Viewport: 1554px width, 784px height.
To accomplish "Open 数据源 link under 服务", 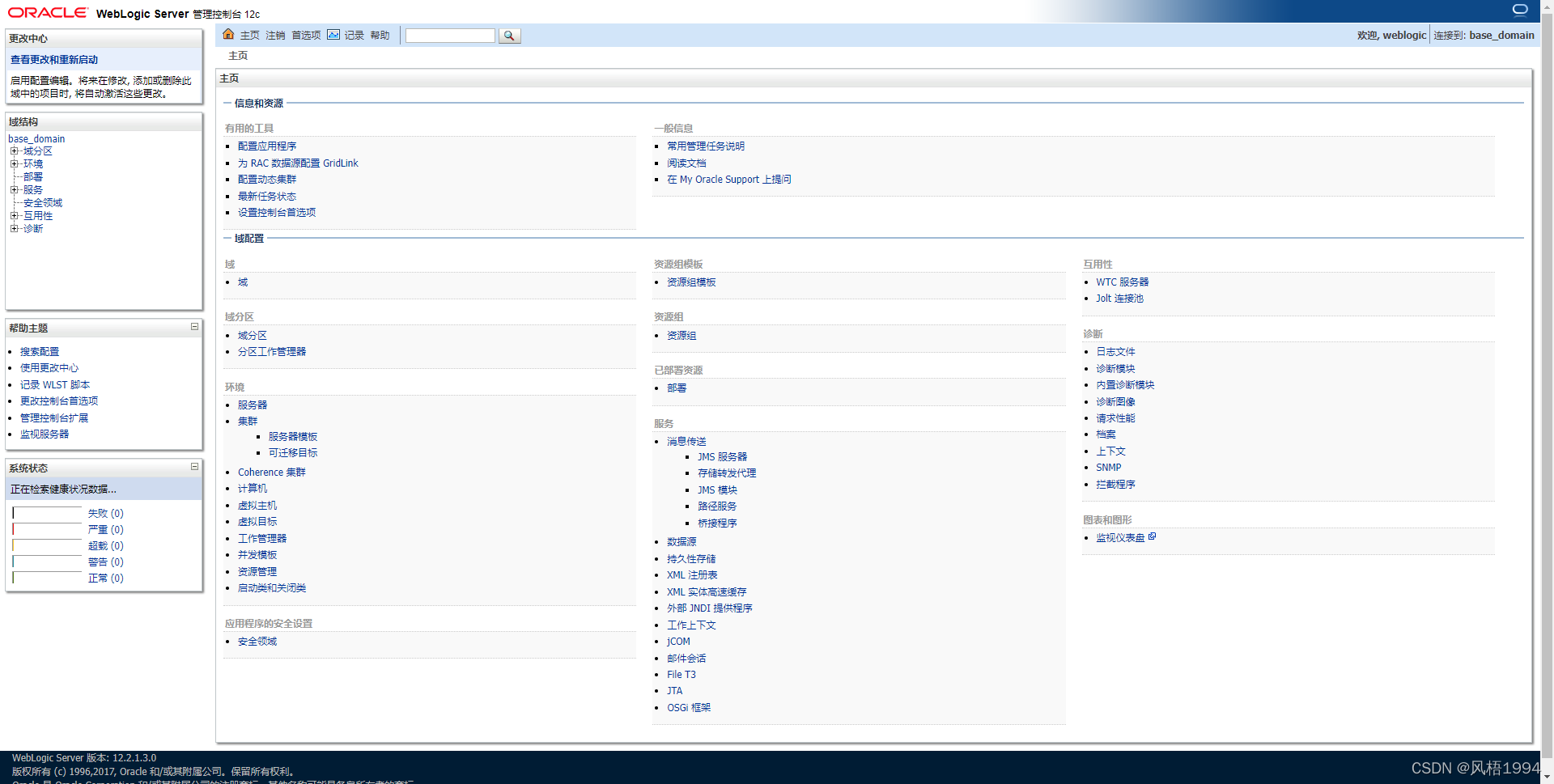I will [x=681, y=542].
